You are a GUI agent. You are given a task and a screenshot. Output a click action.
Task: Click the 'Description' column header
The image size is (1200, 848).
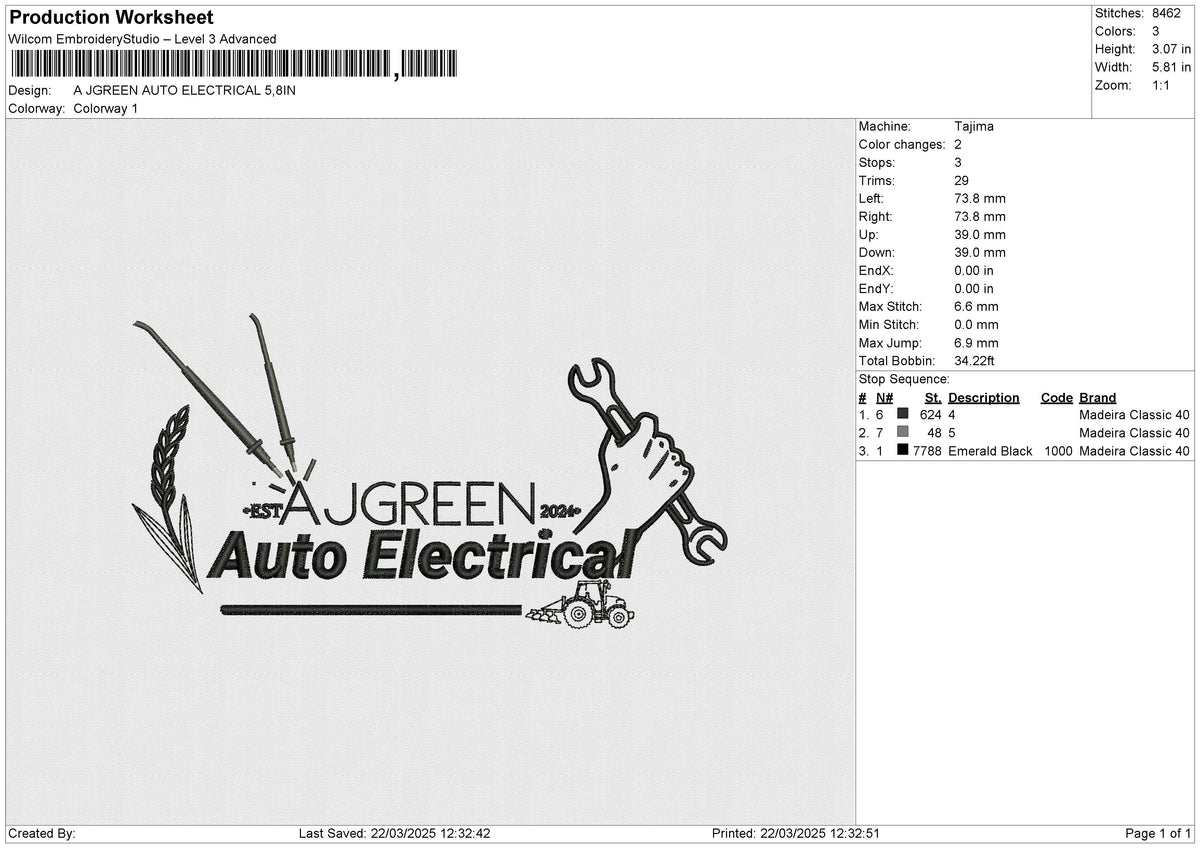[984, 397]
